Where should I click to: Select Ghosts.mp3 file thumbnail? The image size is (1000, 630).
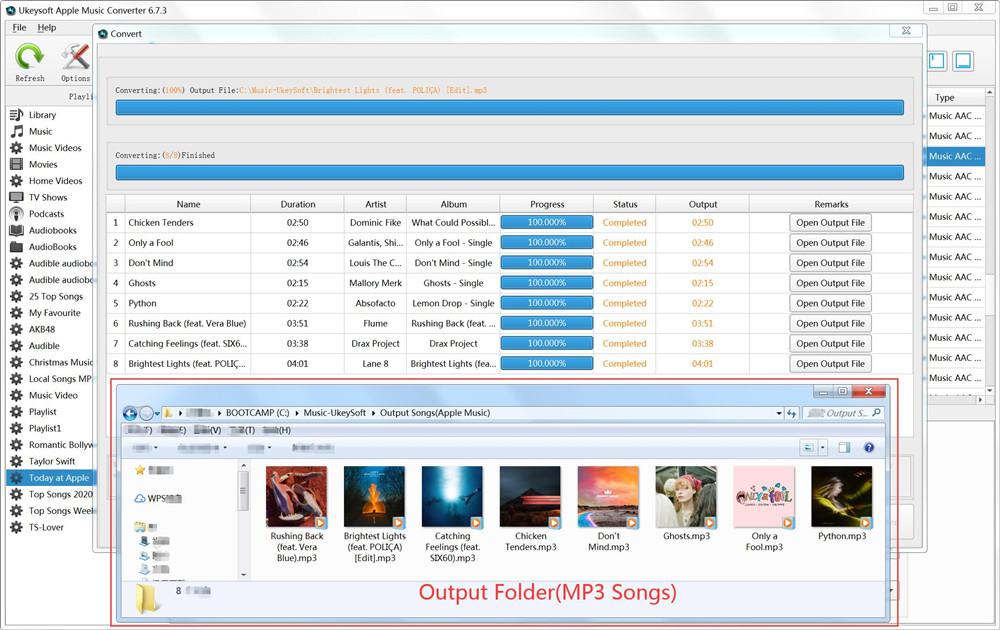click(x=686, y=497)
